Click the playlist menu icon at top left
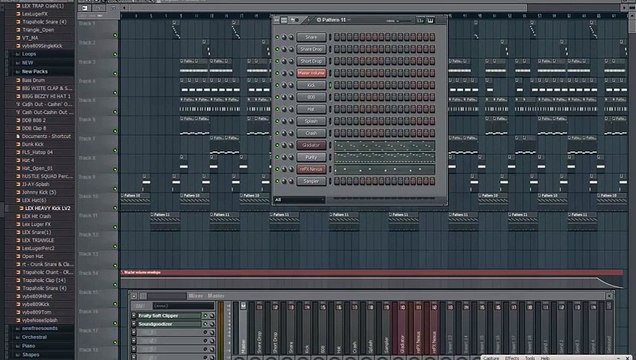The image size is (636, 360). coord(85,8)
